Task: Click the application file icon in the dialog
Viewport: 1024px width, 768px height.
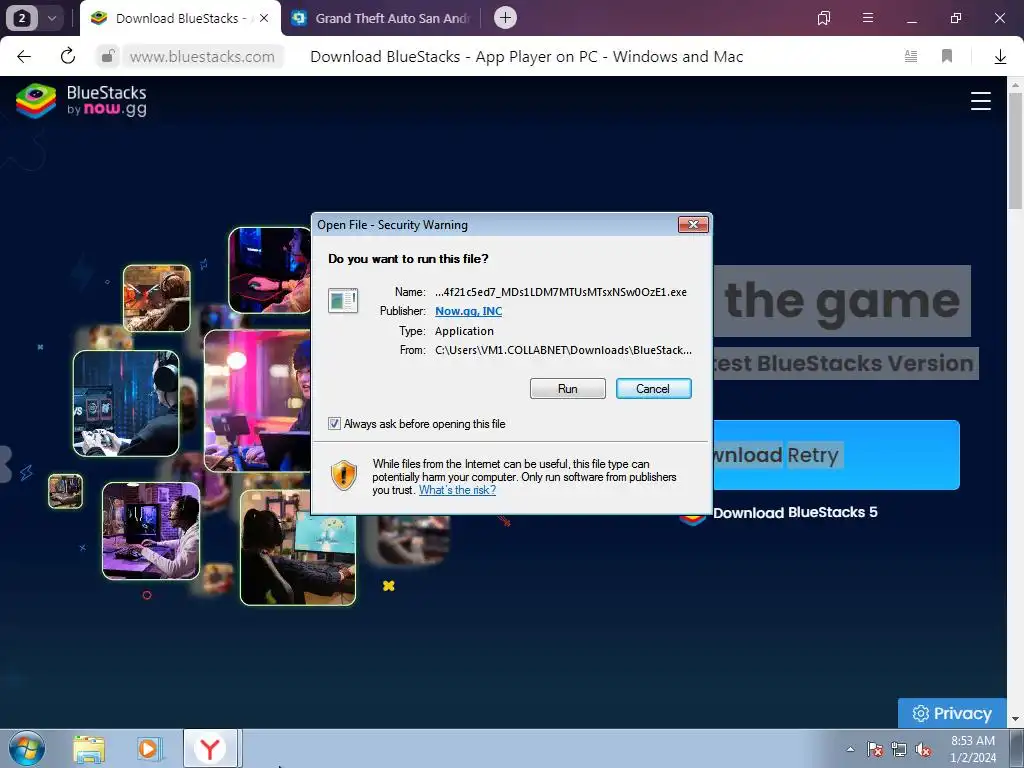Action: pyautogui.click(x=343, y=300)
